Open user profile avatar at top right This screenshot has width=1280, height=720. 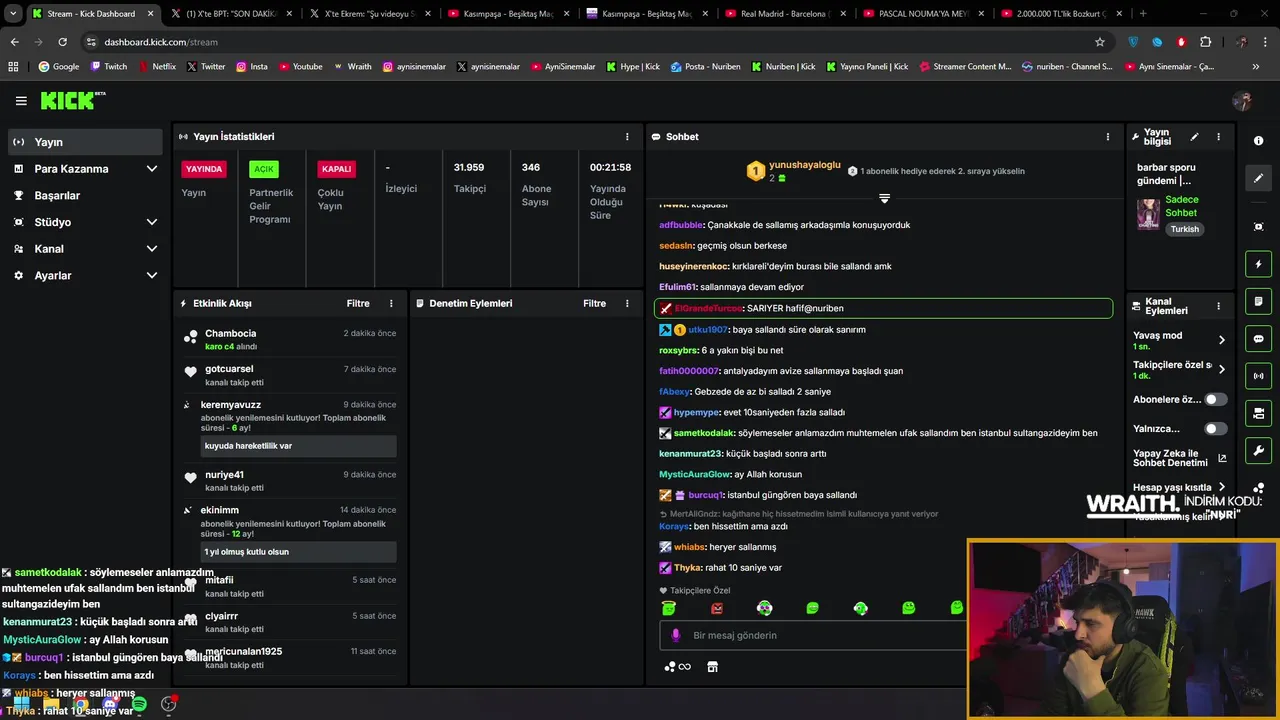(x=1242, y=101)
